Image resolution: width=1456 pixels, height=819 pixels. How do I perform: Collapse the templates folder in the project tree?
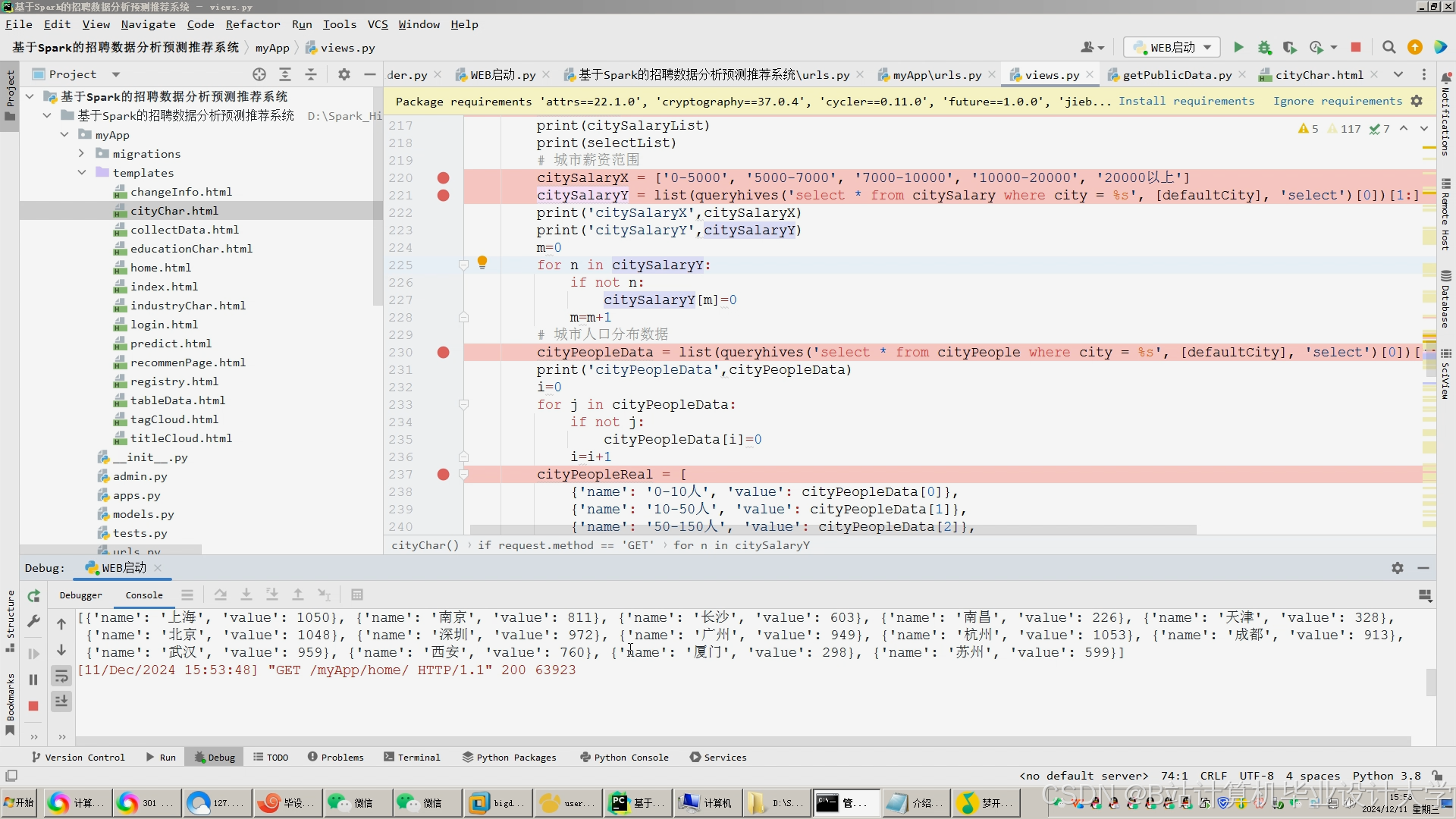(82, 173)
